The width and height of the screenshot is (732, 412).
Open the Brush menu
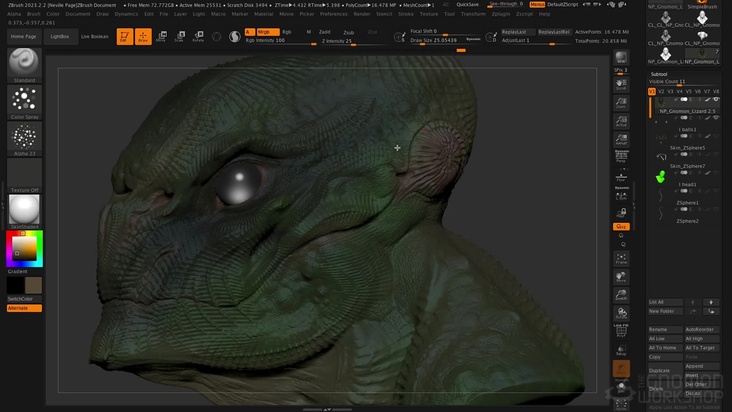click(34, 14)
